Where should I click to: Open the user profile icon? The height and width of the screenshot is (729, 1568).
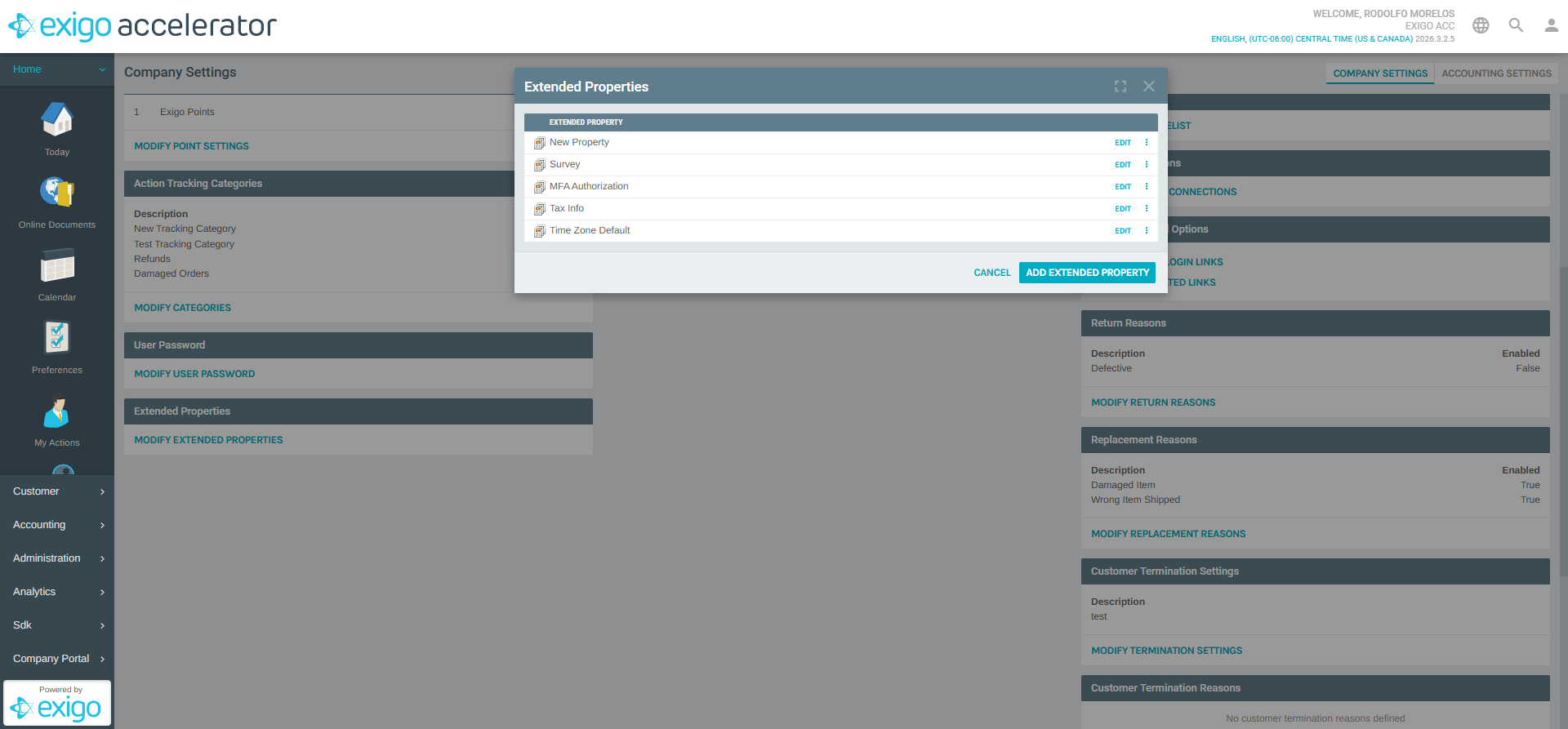pyautogui.click(x=1551, y=25)
